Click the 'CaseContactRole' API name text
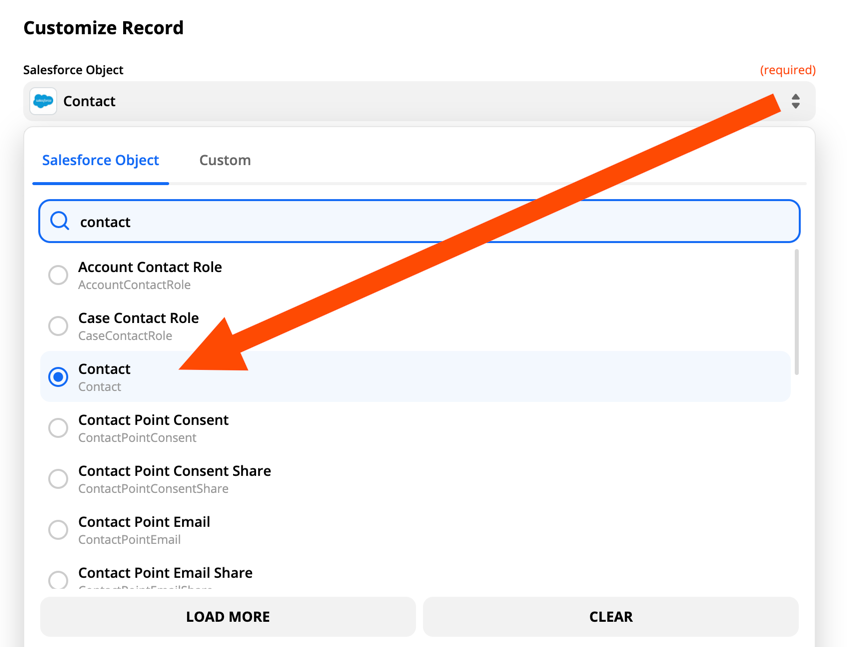This screenshot has height=647, width=847. tap(125, 336)
